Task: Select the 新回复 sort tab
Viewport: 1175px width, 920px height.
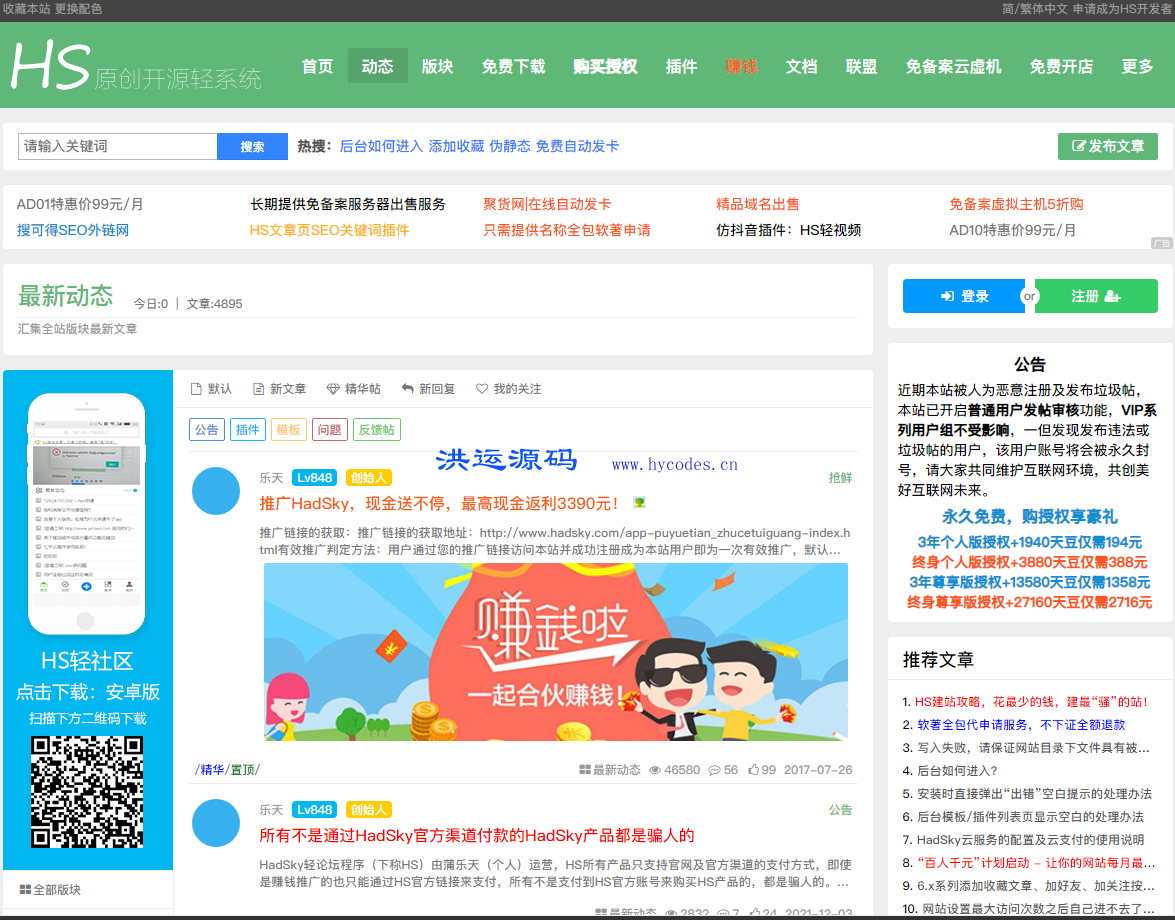Action: pyautogui.click(x=429, y=389)
